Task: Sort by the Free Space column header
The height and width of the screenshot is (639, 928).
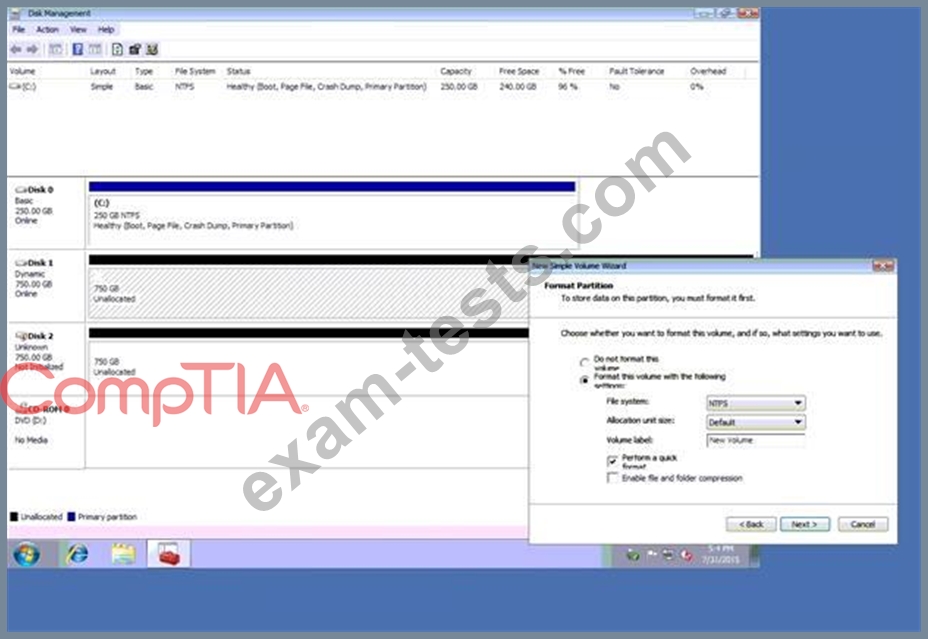Action: coord(519,72)
